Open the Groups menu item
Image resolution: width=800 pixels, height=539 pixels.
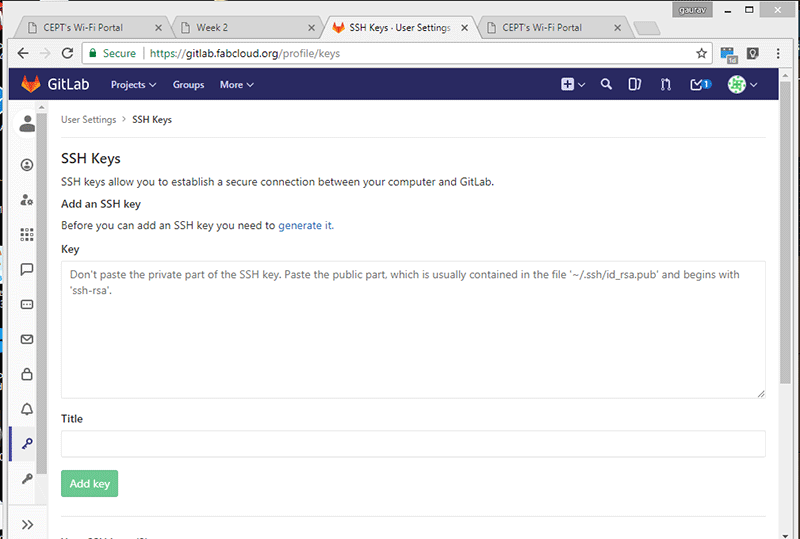click(188, 85)
